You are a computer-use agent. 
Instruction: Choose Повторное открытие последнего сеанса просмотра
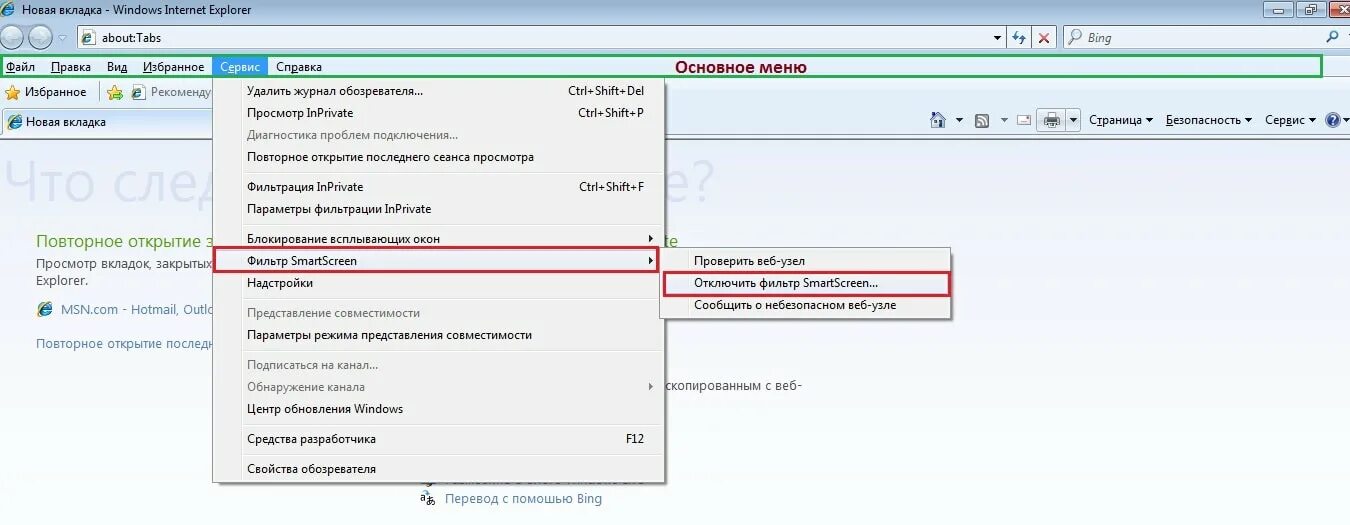click(x=438, y=157)
